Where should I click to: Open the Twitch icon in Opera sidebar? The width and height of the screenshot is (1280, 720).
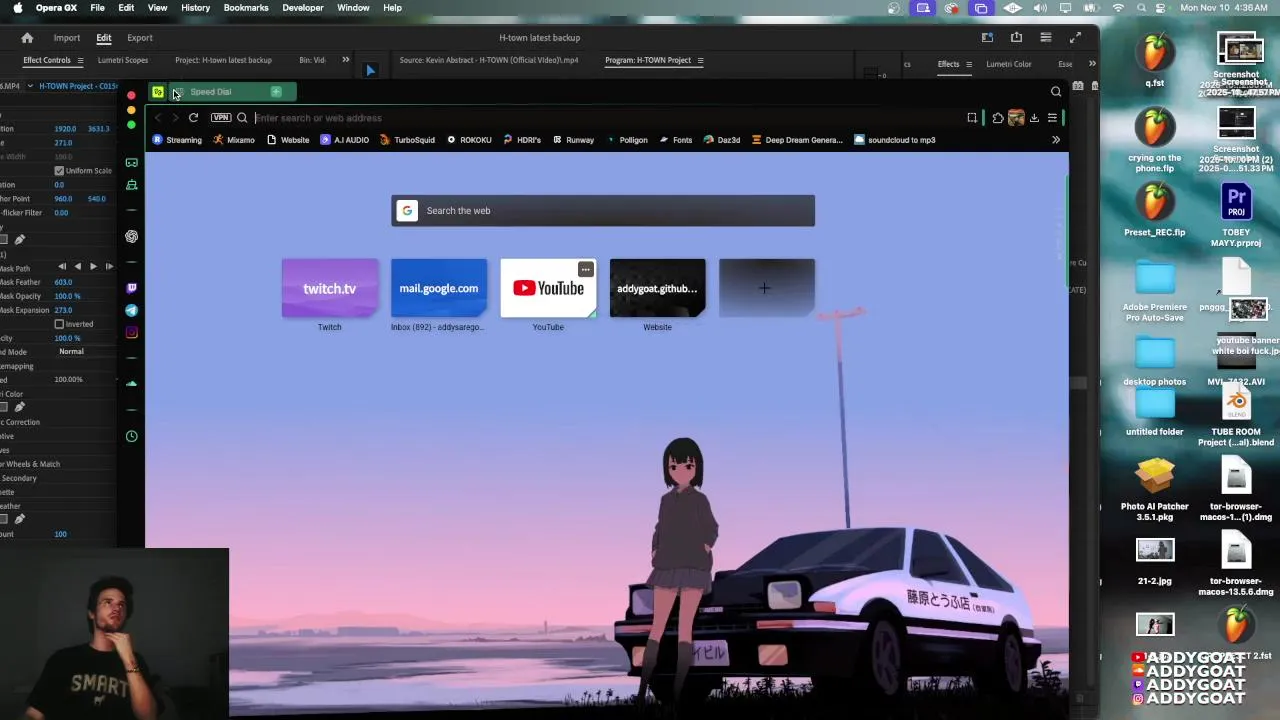pyautogui.click(x=131, y=288)
